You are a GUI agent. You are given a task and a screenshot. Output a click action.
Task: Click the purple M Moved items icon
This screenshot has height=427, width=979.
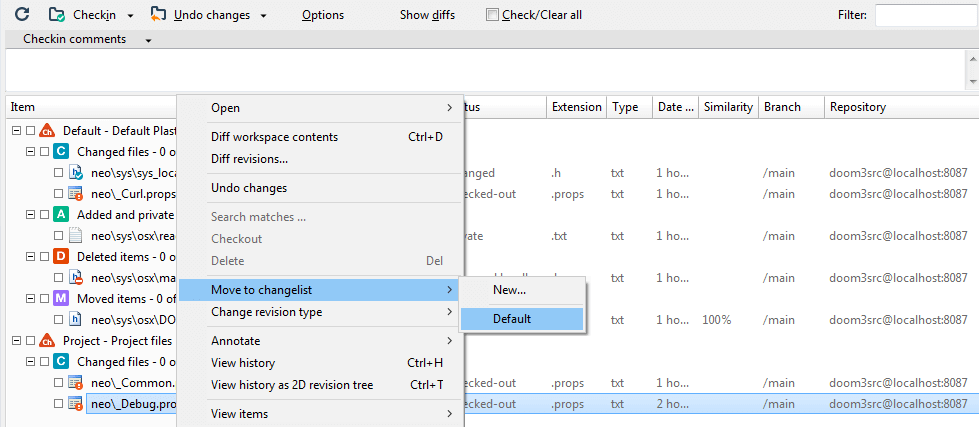[x=61, y=298]
